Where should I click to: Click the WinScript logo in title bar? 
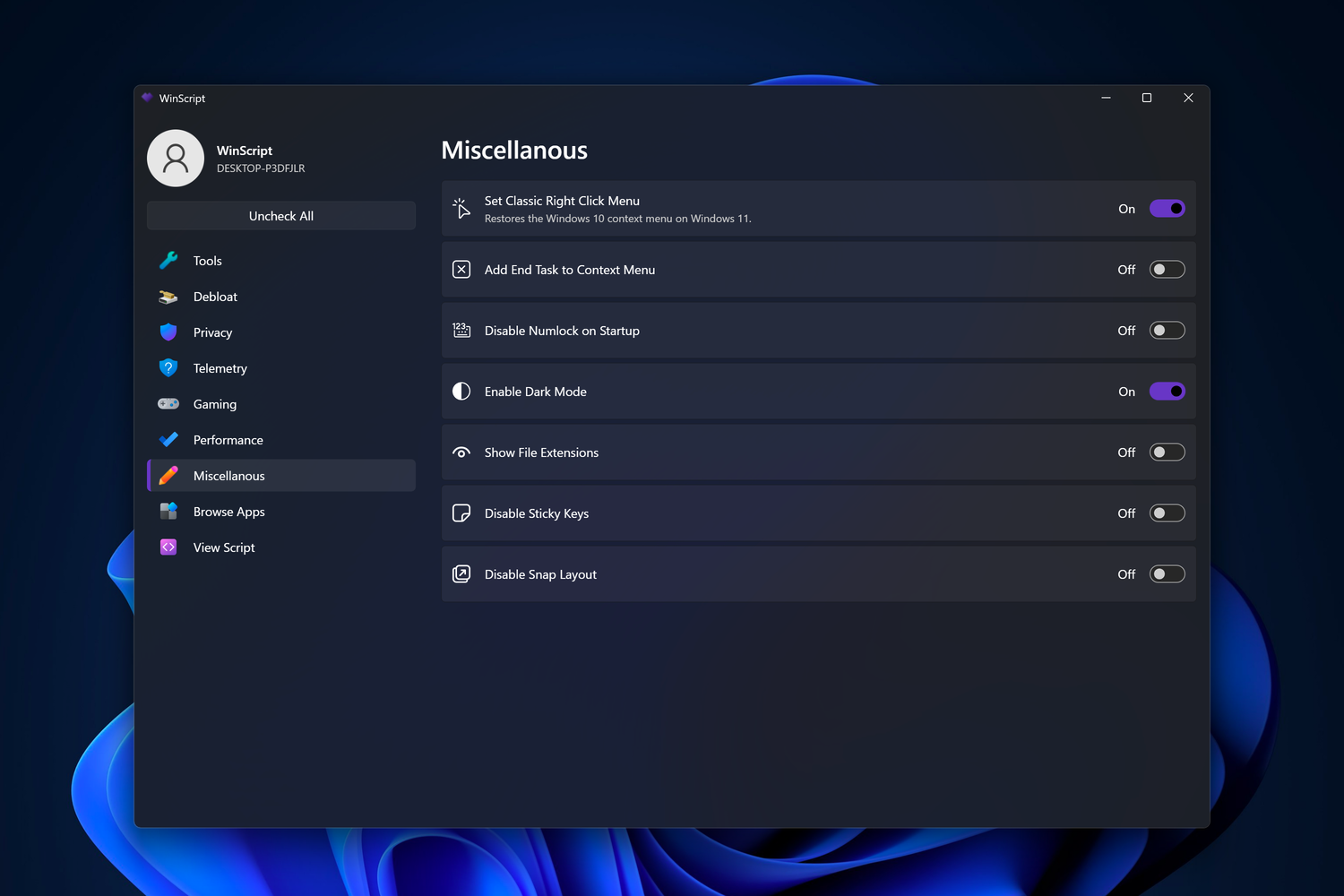148,98
